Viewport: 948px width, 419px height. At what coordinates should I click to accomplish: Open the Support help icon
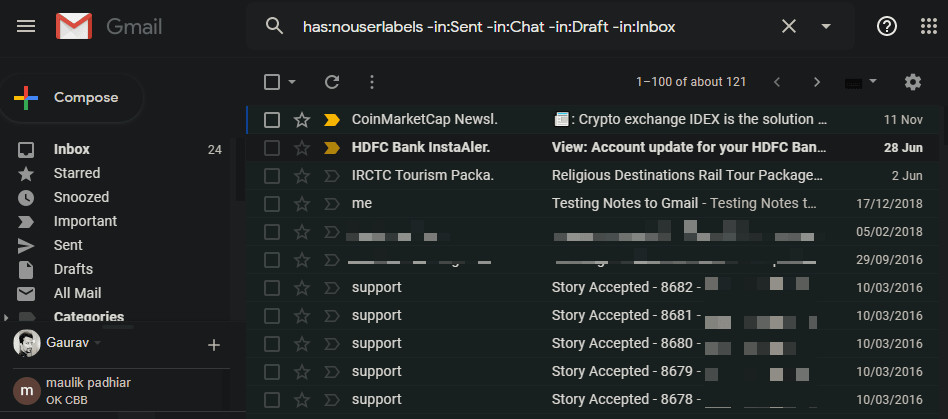[x=886, y=26]
